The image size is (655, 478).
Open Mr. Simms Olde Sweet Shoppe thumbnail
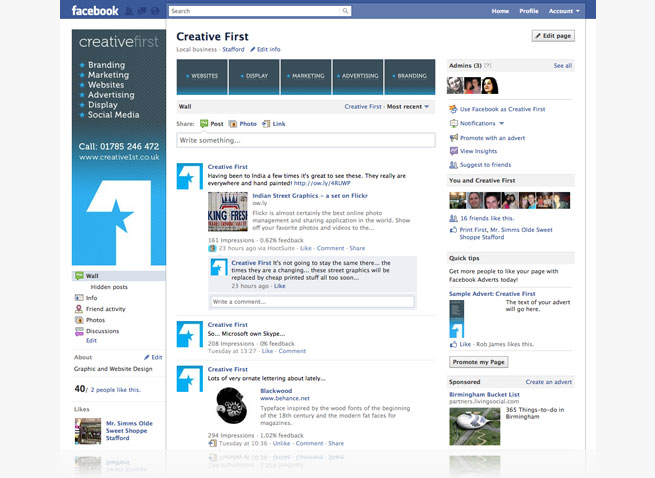[x=88, y=431]
